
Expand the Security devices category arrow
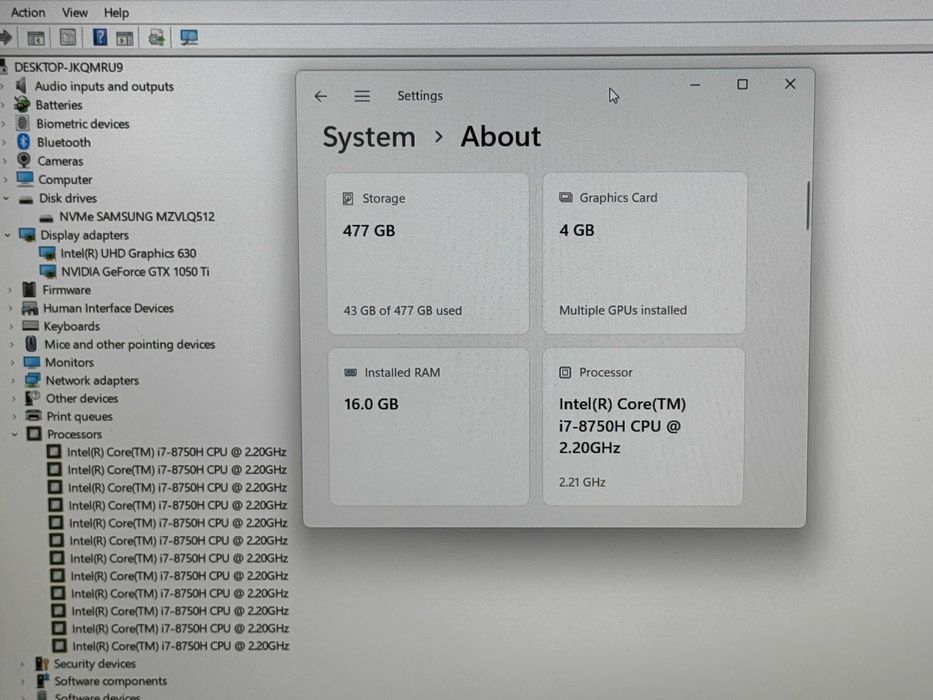click(x=23, y=664)
